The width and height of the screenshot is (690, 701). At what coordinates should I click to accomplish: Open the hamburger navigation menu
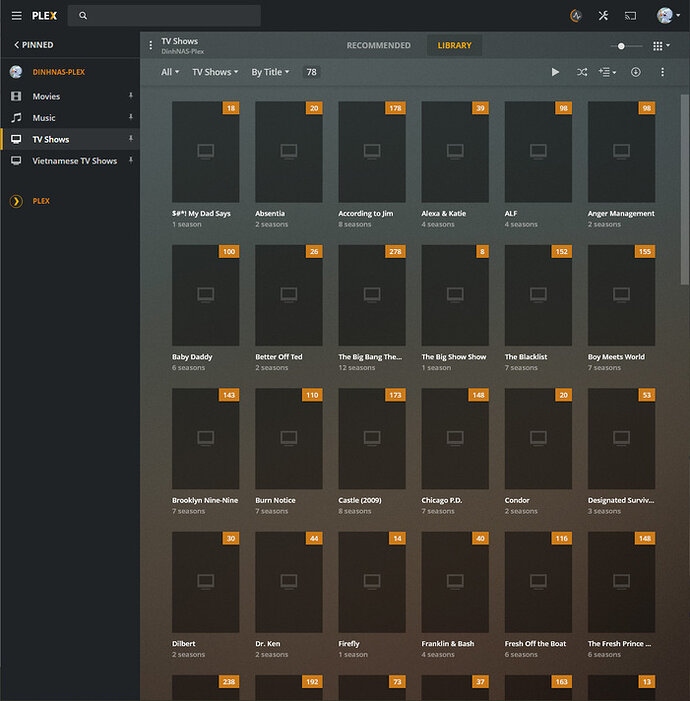pyautogui.click(x=16, y=16)
